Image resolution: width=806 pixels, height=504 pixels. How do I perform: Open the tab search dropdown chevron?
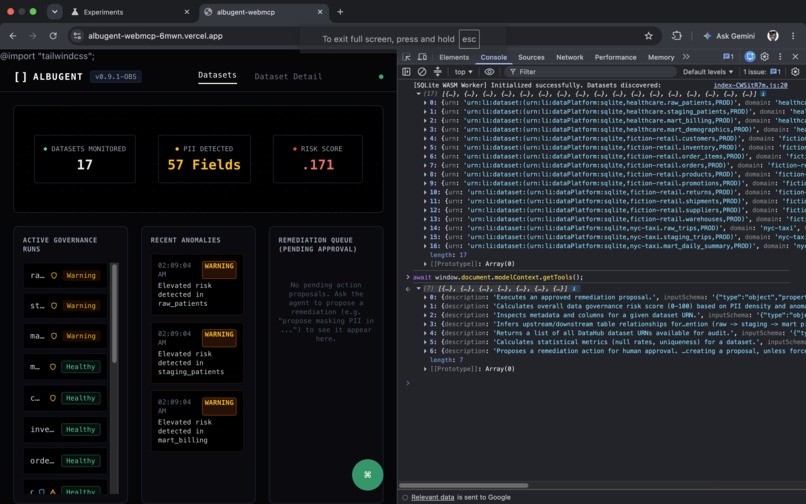[54, 11]
